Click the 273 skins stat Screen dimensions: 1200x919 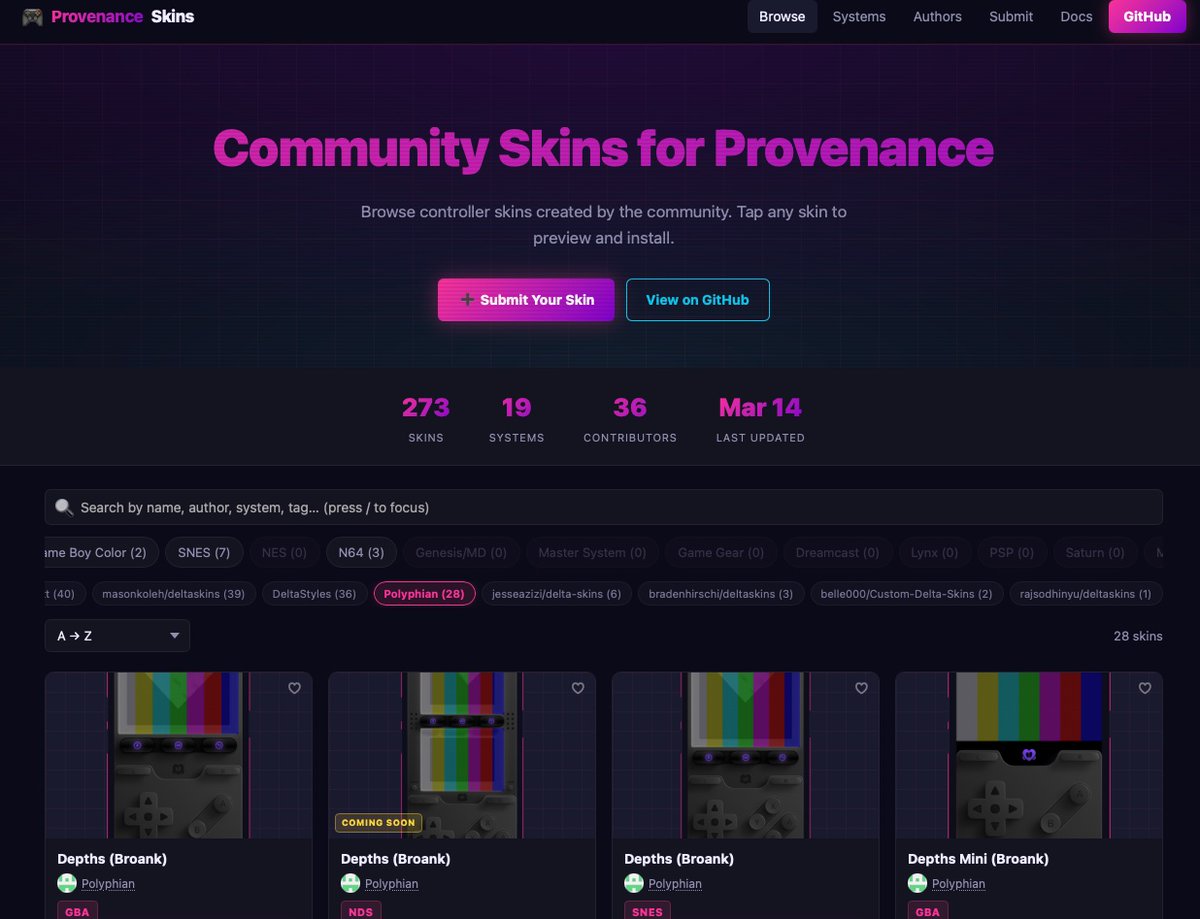point(426,418)
